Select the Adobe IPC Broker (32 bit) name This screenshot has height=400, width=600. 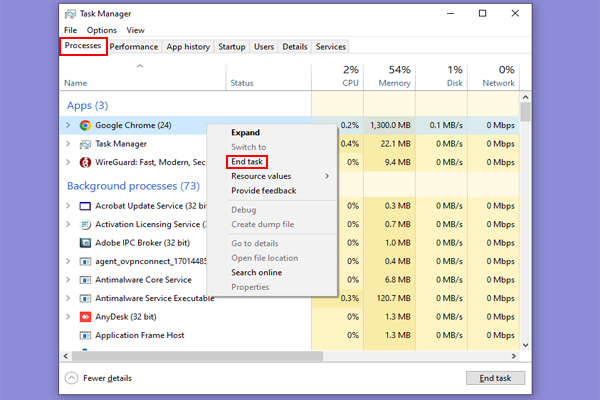coord(142,243)
